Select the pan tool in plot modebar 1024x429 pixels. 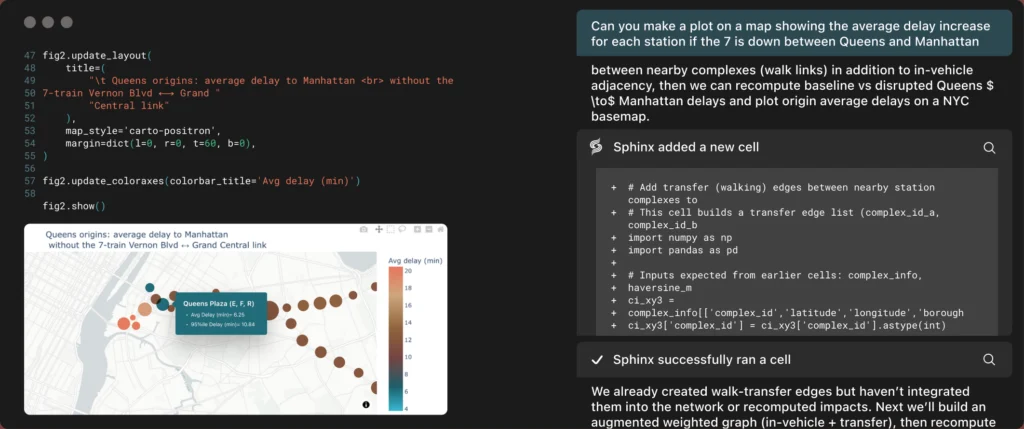[x=379, y=229]
